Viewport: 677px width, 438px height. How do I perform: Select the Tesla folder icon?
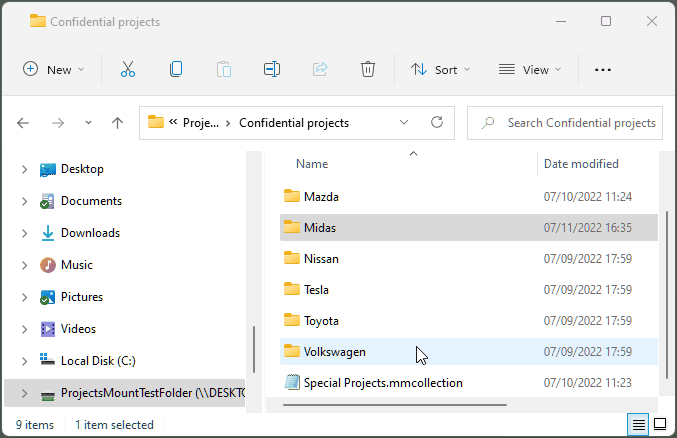[292, 289]
